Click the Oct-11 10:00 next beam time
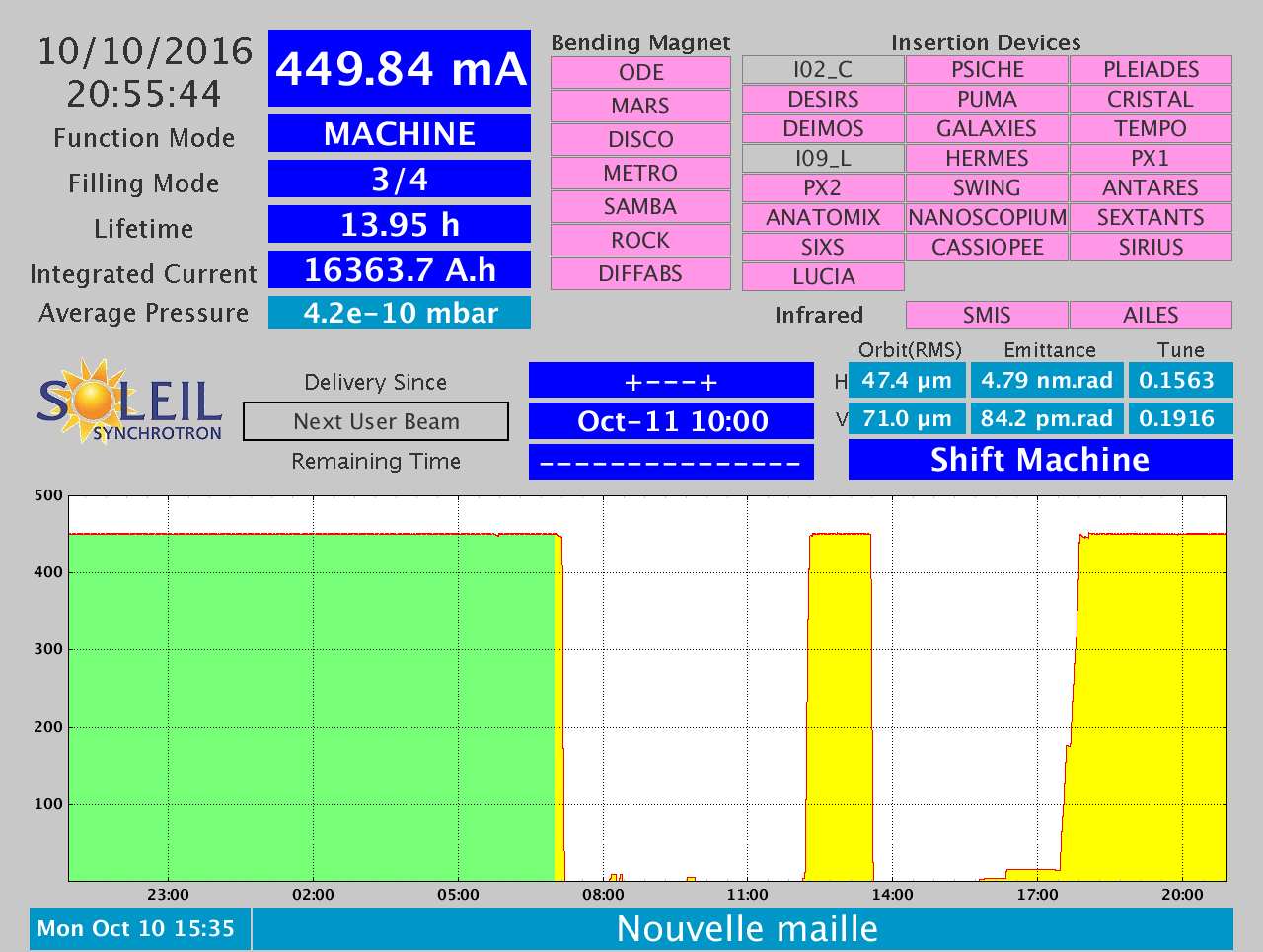Screen dimensions: 1263x952 coord(671,421)
